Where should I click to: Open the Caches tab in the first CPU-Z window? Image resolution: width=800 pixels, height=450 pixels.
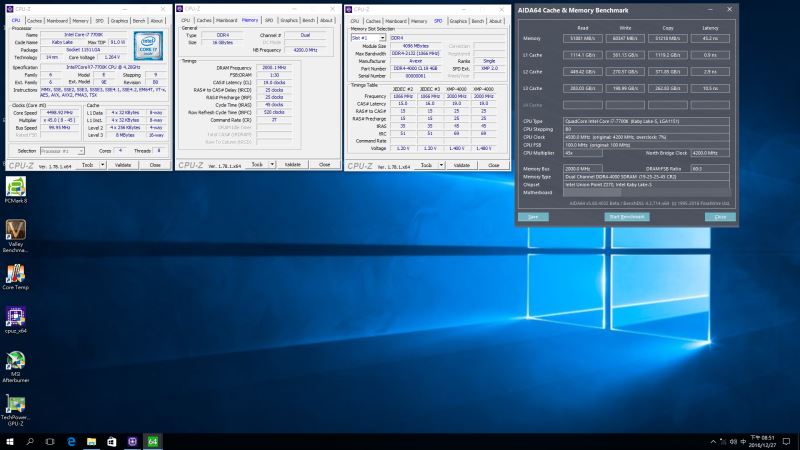pos(34,20)
